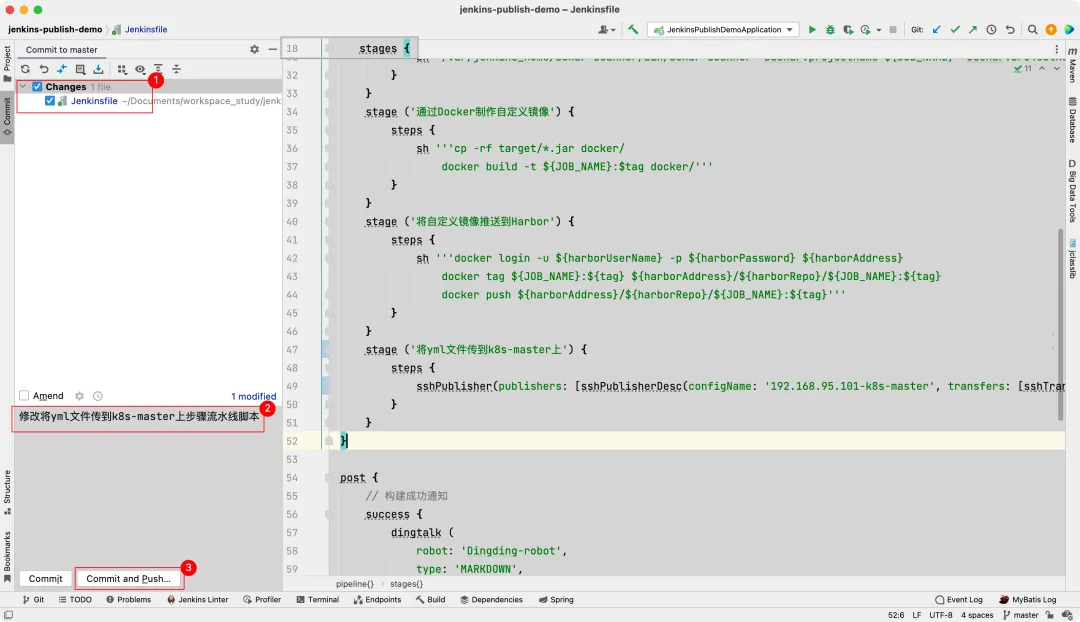Click the Stop button in the run toolbar
Viewport: 1080px width, 622px height.
click(893, 30)
